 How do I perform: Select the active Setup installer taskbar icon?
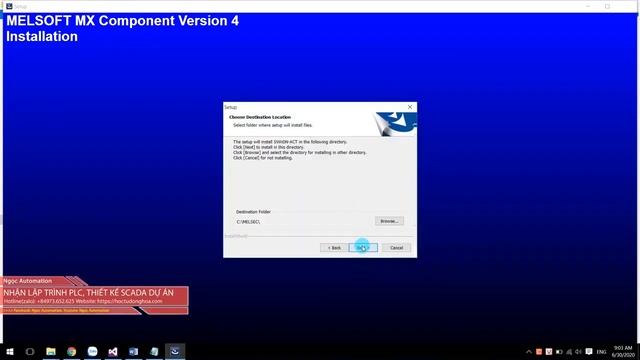tap(175, 351)
